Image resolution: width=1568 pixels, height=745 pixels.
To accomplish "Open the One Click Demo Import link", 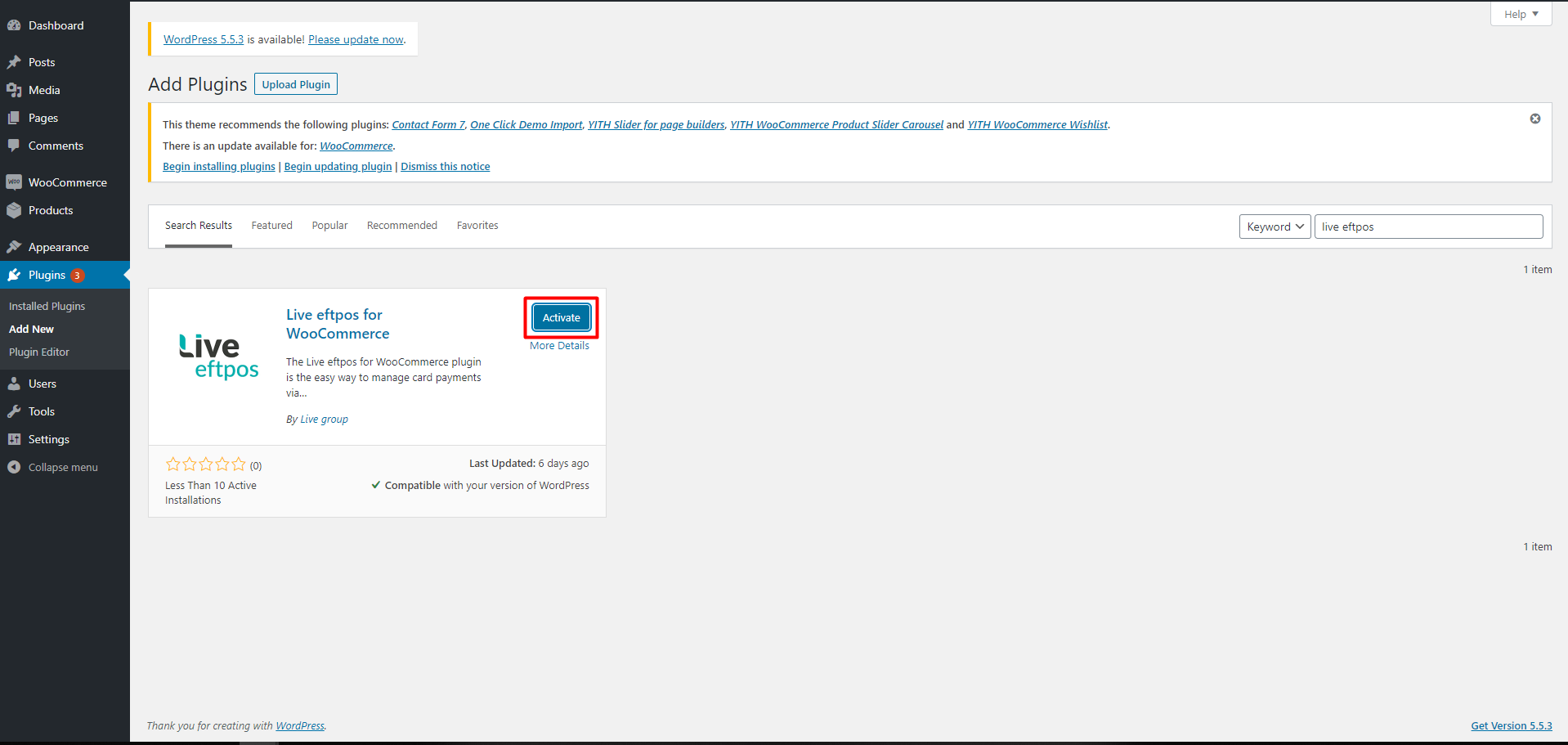I will (526, 125).
